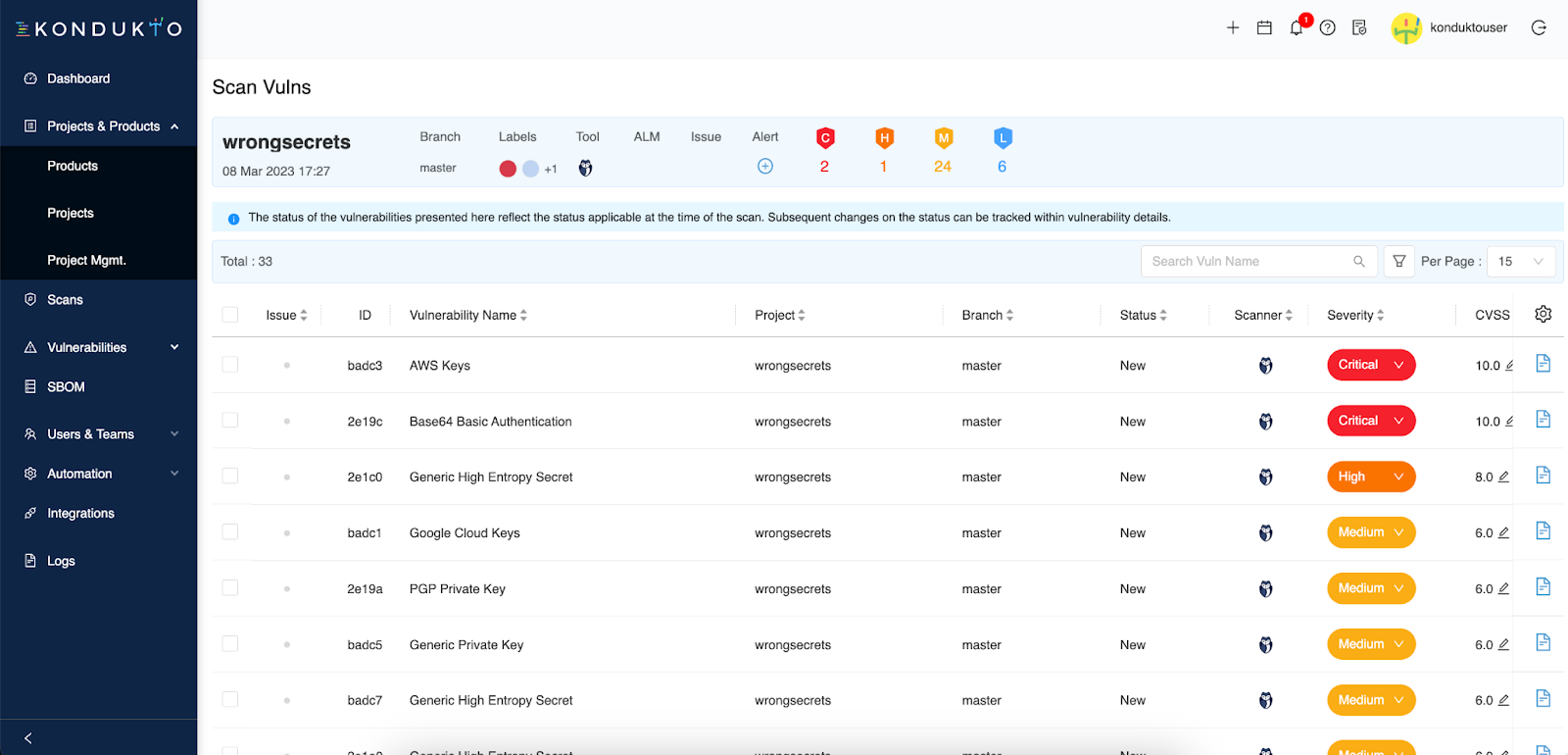This screenshot has width=1568, height=755.
Task: Toggle the select-all checkbox in table header
Action: tap(230, 315)
